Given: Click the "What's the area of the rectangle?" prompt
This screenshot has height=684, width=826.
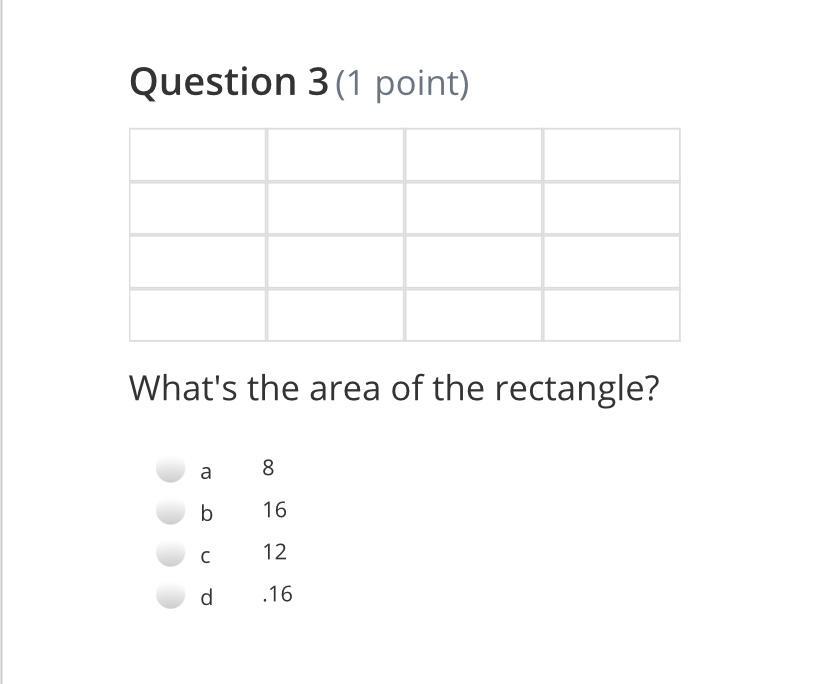Looking at the screenshot, I should click(x=394, y=388).
